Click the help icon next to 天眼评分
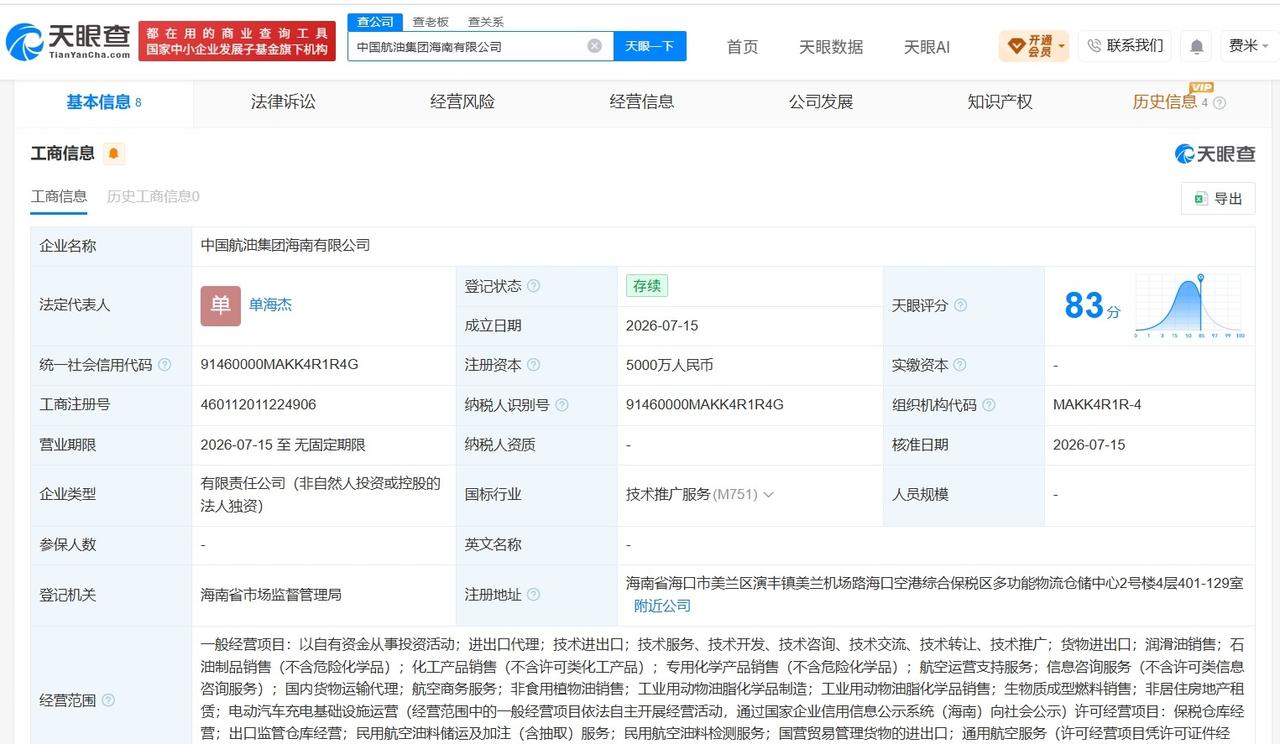This screenshot has width=1280, height=744. click(960, 305)
